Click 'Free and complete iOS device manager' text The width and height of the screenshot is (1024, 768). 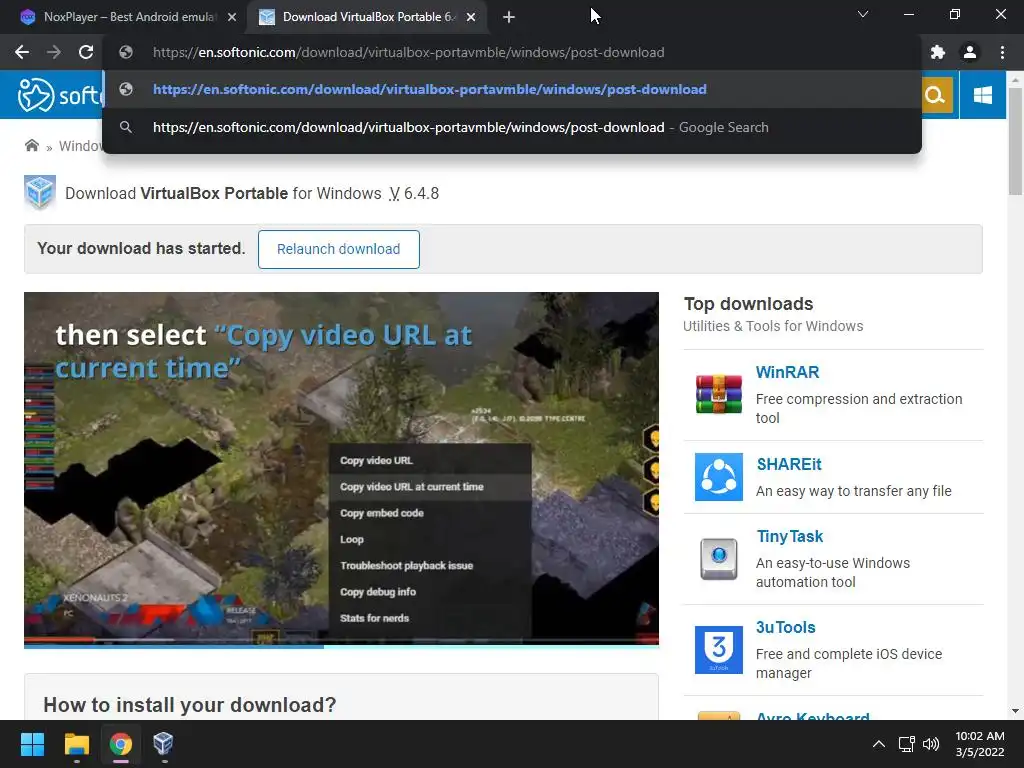pos(848,664)
